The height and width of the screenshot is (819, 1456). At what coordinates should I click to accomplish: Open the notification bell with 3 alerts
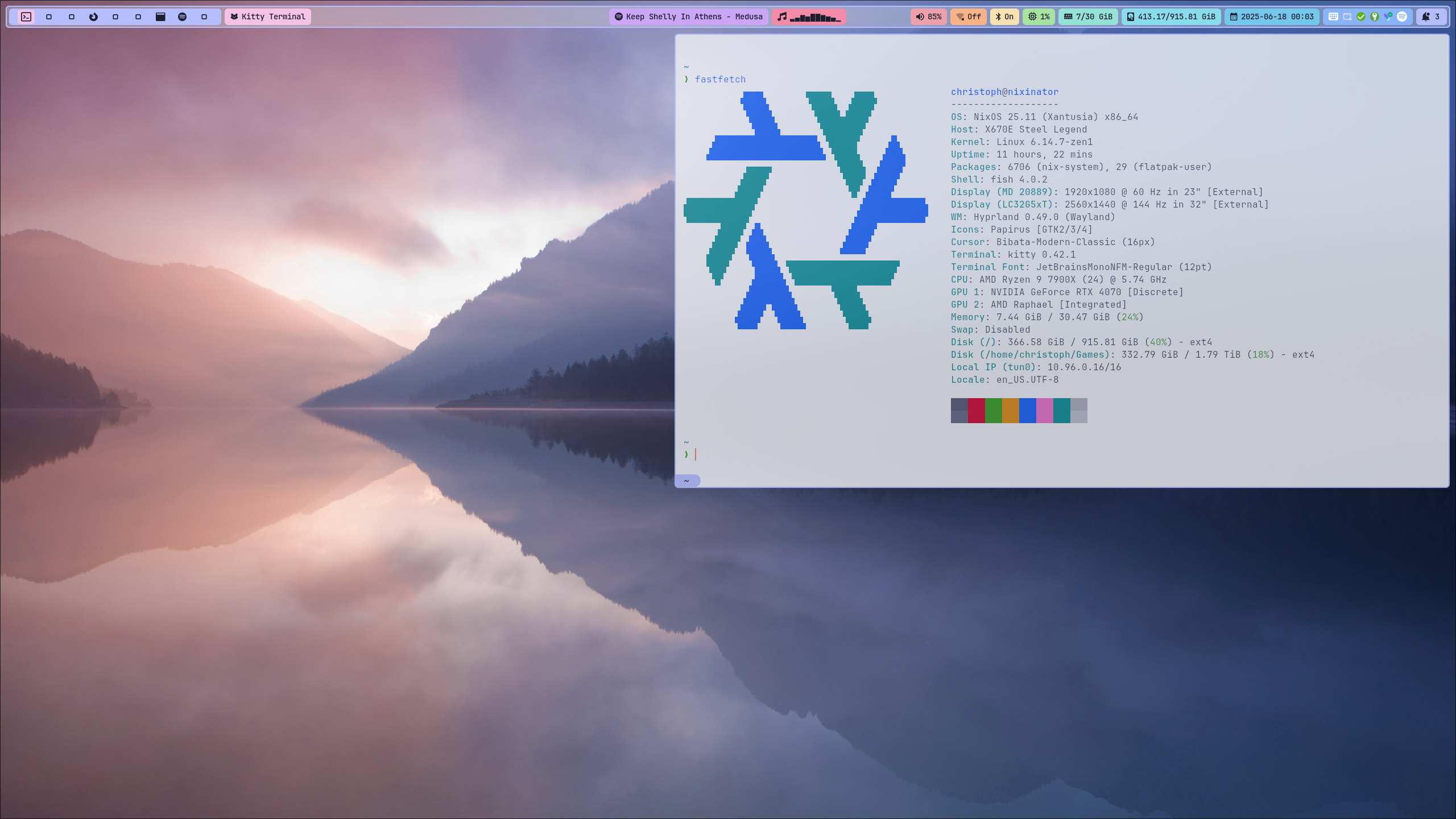coord(1430,16)
